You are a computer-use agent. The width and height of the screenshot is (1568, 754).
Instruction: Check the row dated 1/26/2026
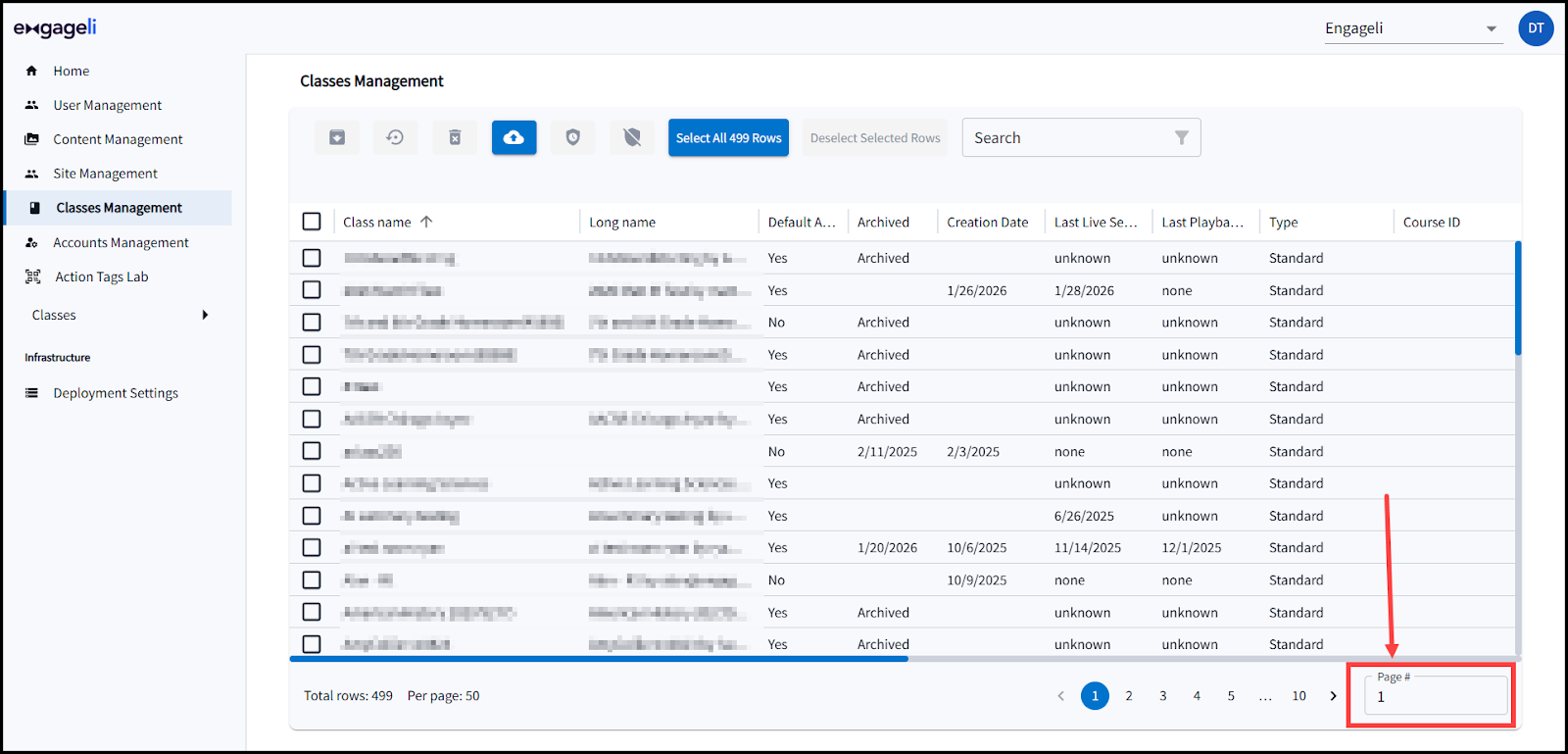click(312, 290)
